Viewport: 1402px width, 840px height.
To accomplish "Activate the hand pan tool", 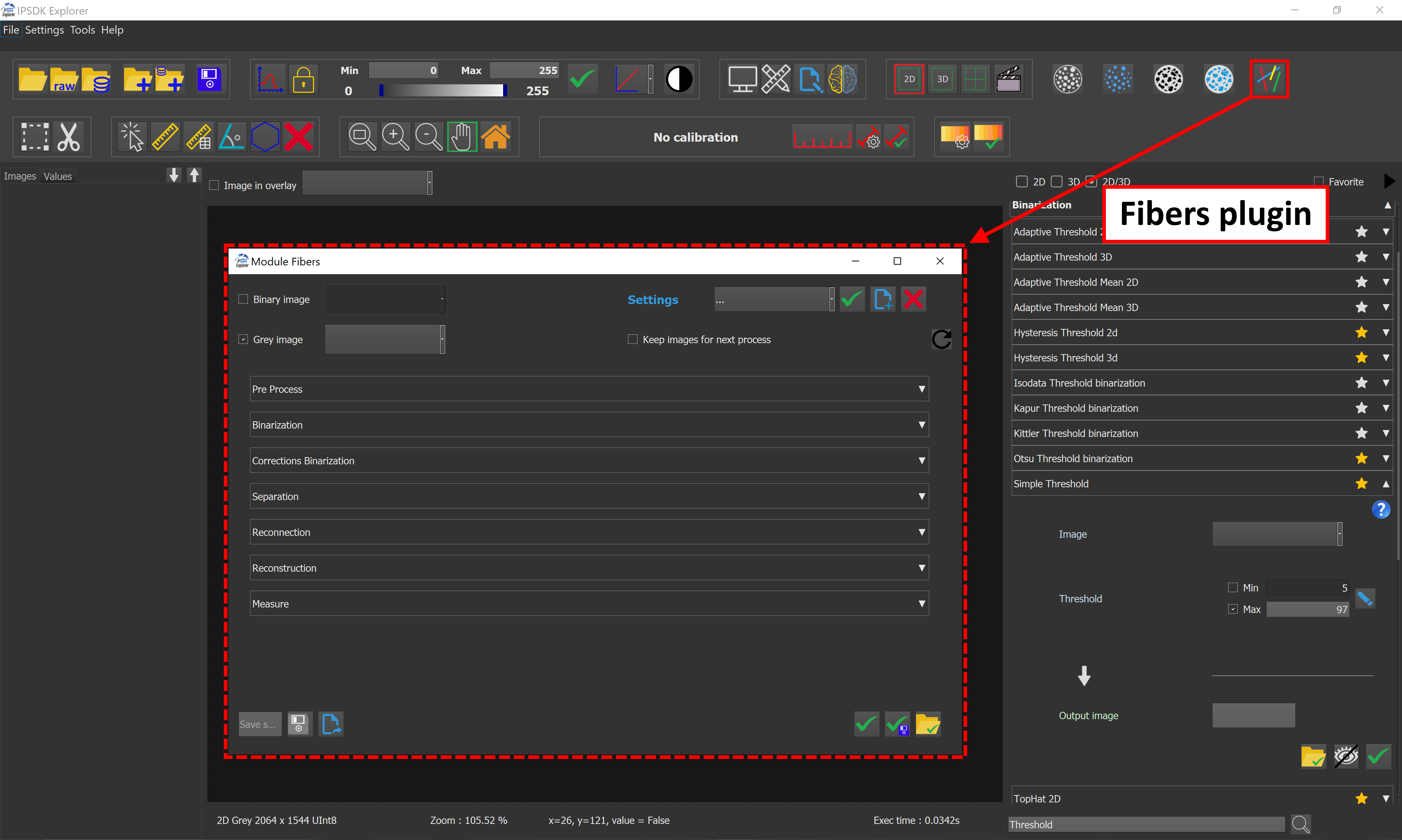I will (x=462, y=137).
